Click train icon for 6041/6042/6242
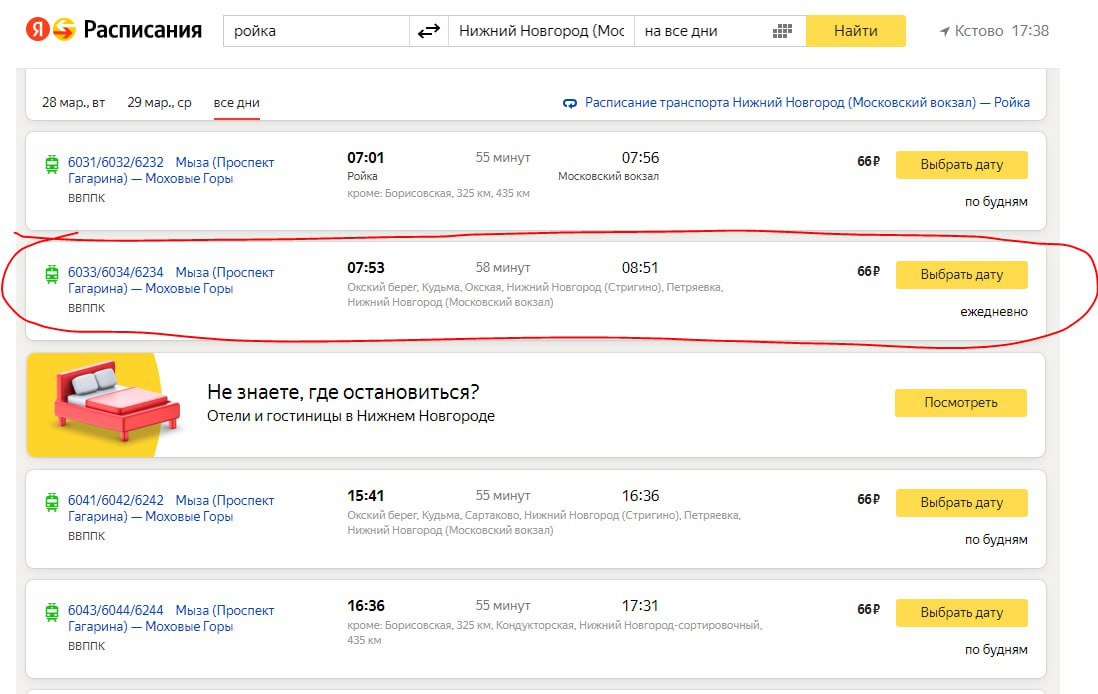 [52, 502]
